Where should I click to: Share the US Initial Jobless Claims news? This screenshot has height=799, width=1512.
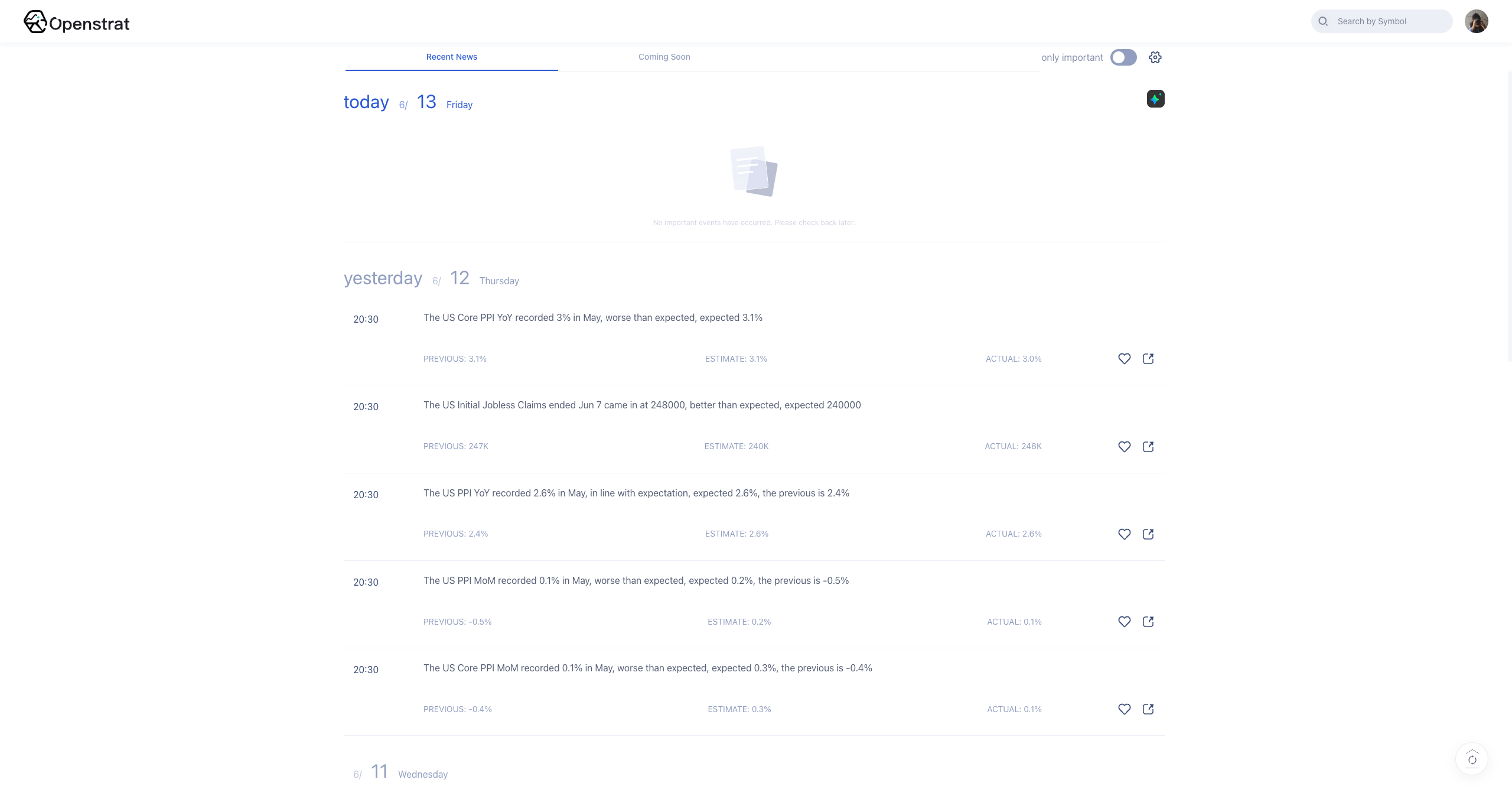[x=1148, y=447]
